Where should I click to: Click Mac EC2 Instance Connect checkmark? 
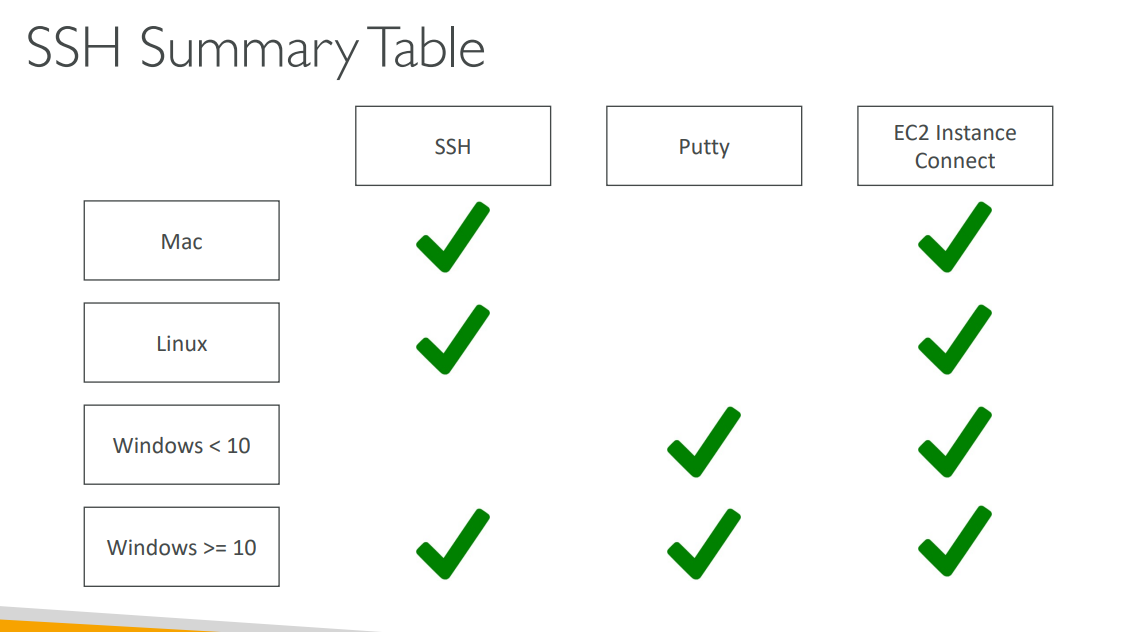pyautogui.click(x=954, y=240)
